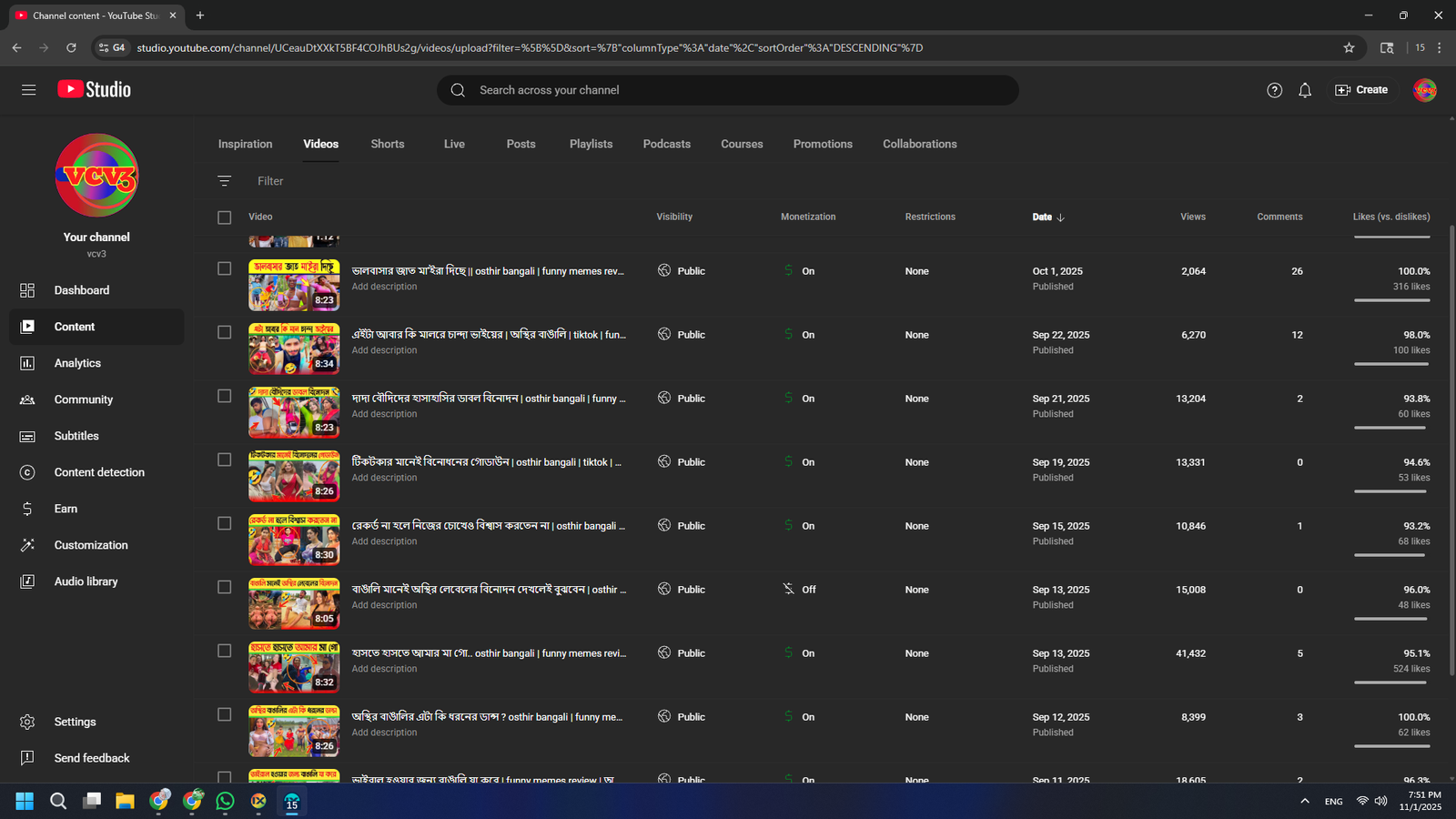
Task: Click the Analytics bar chart icon
Action: [x=27, y=363]
